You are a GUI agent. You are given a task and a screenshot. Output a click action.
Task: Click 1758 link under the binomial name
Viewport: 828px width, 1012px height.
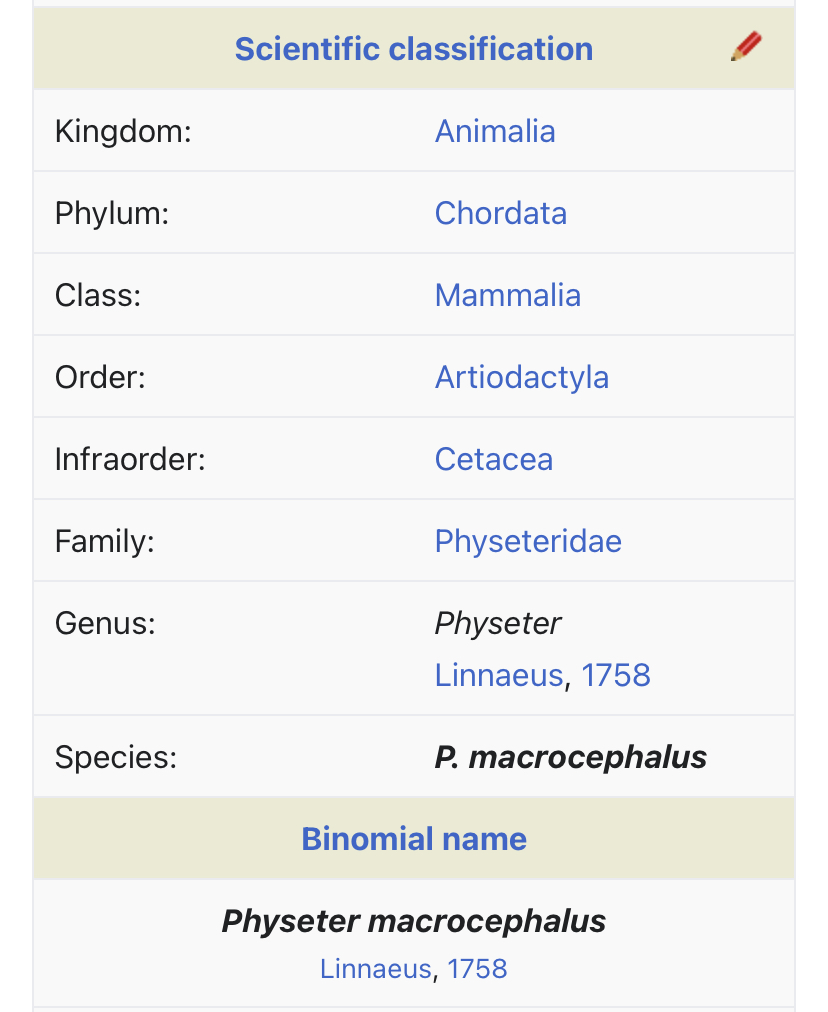pos(477,969)
